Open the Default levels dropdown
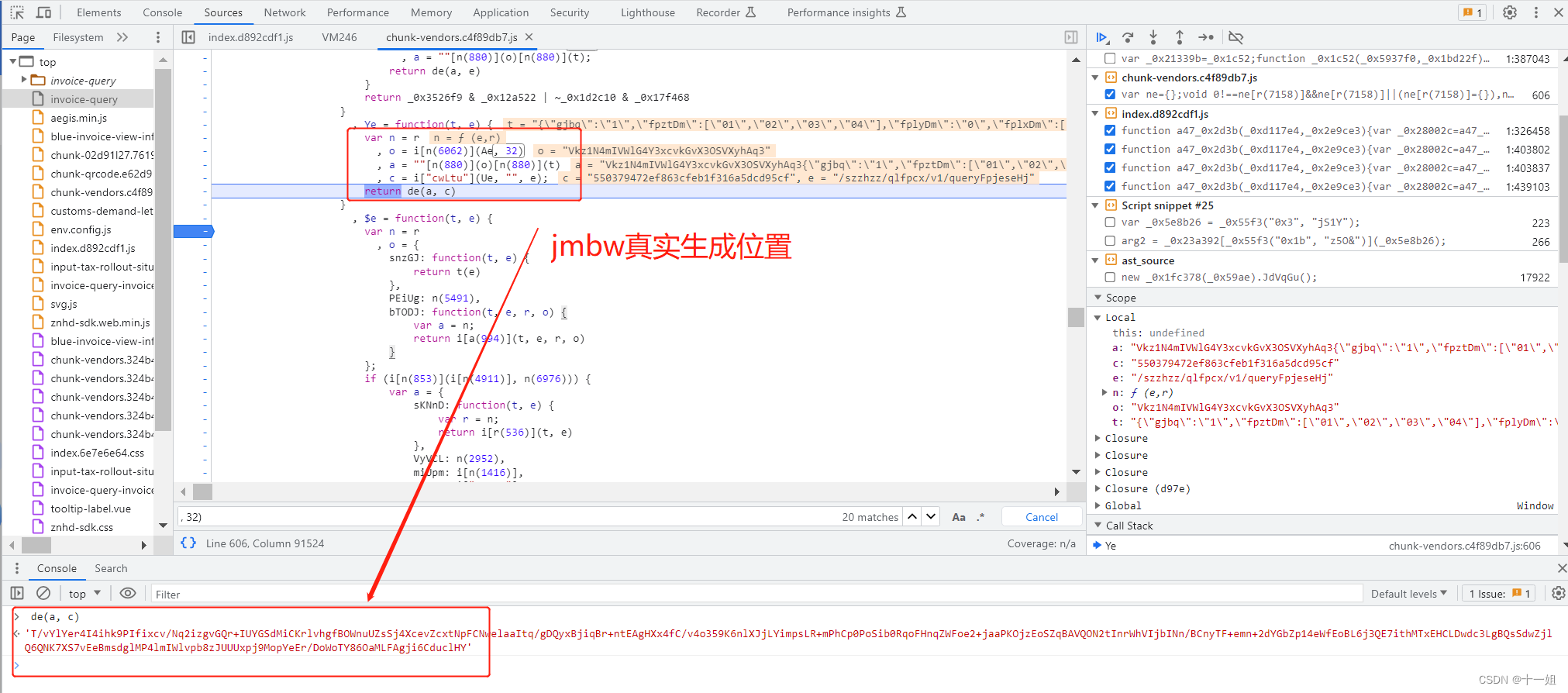This screenshot has width=1568, height=693. click(1408, 594)
